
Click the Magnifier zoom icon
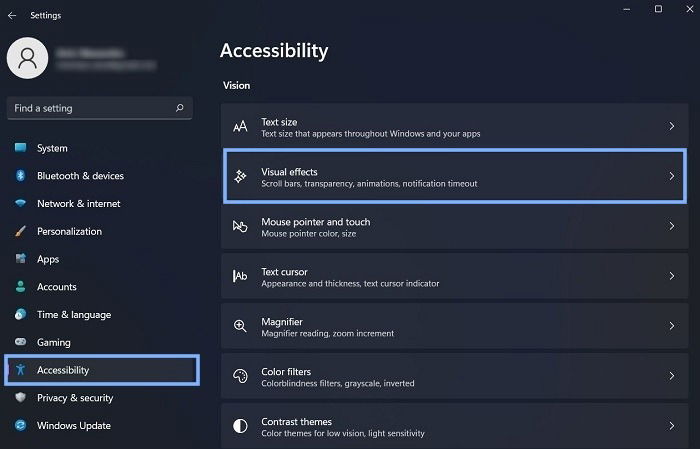coord(240,326)
